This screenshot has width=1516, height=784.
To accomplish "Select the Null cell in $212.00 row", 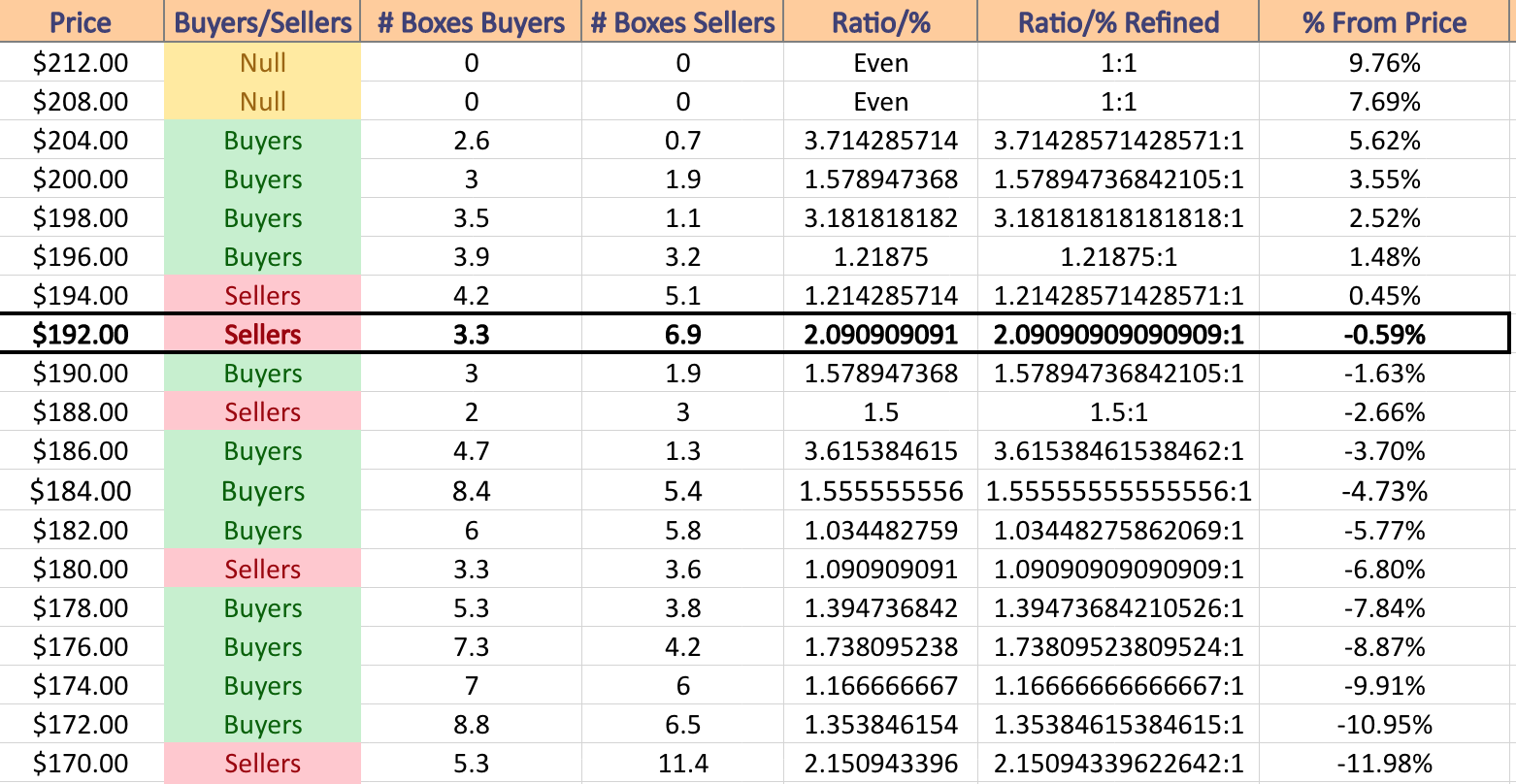I will click(262, 63).
